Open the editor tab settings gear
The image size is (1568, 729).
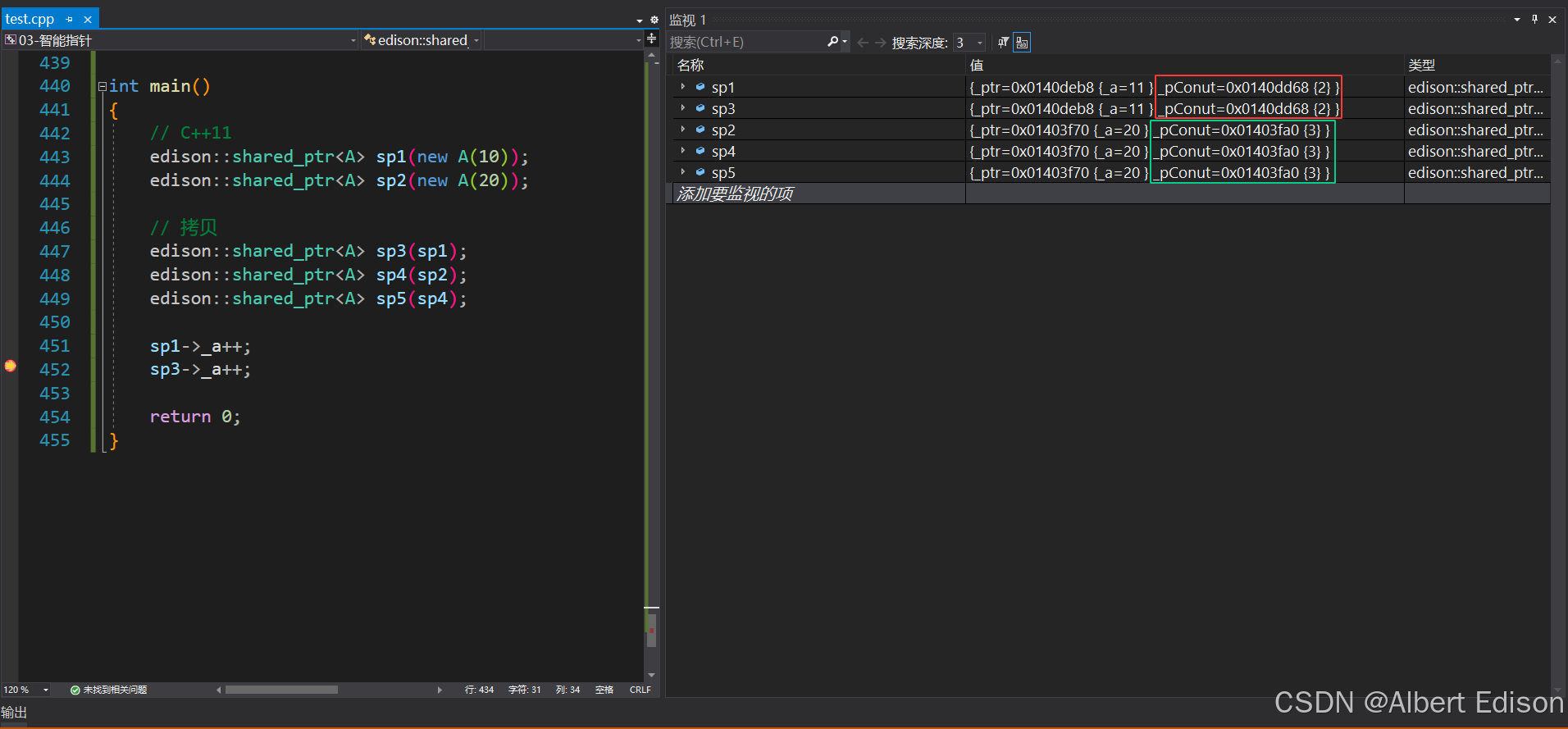click(x=654, y=20)
